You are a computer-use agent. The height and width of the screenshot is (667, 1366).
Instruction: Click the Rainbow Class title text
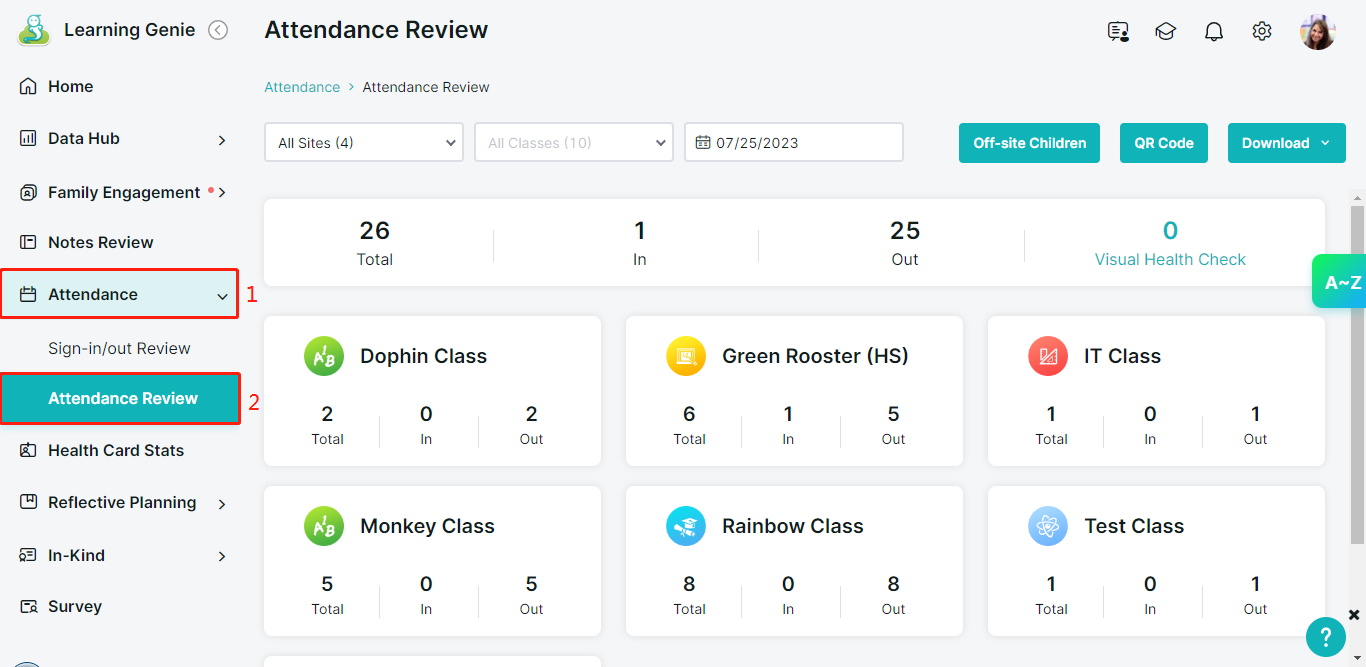click(x=793, y=526)
